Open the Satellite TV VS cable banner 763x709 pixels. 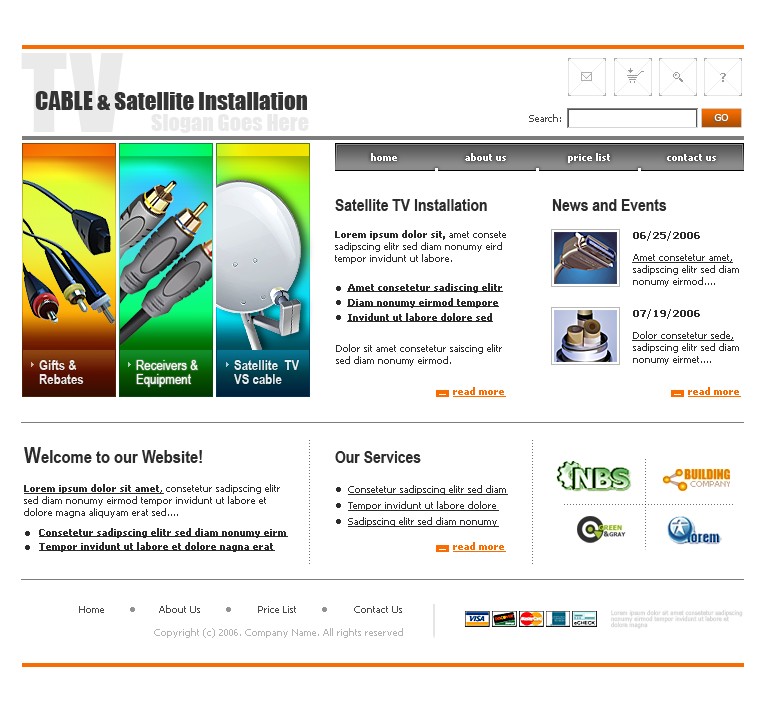coord(263,270)
